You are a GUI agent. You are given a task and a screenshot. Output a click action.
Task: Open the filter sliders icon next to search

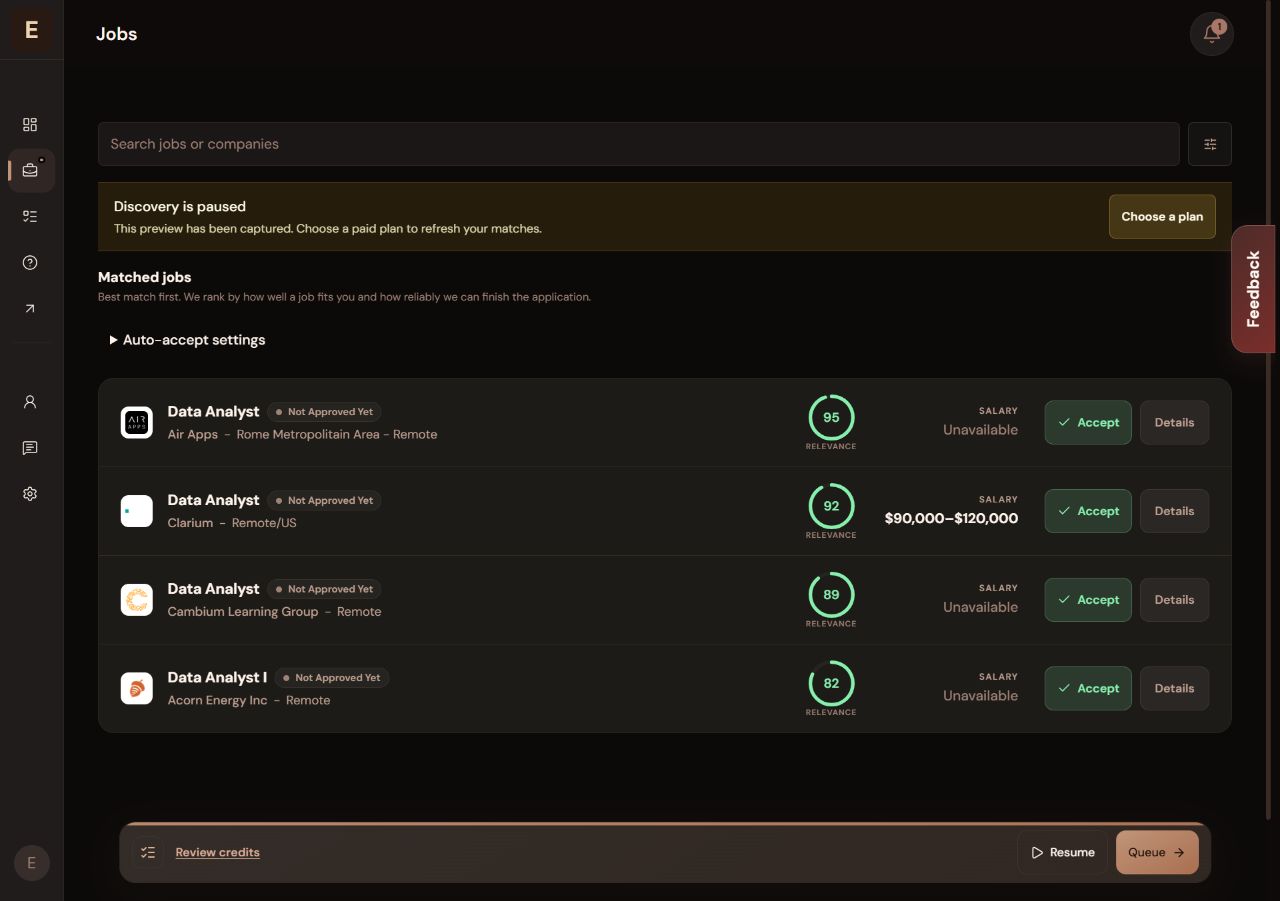point(1210,144)
